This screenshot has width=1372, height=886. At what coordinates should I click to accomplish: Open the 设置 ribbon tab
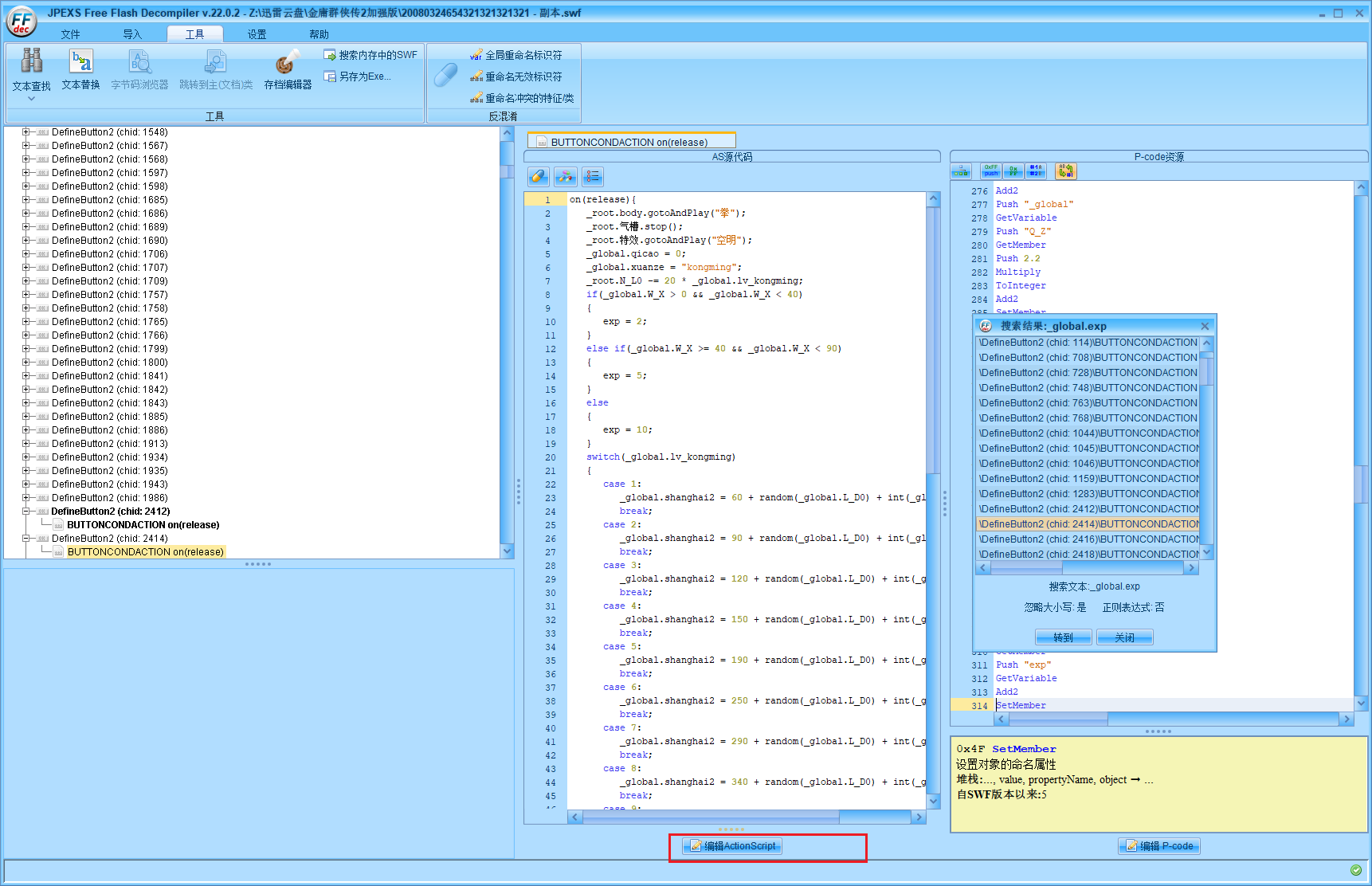257,34
